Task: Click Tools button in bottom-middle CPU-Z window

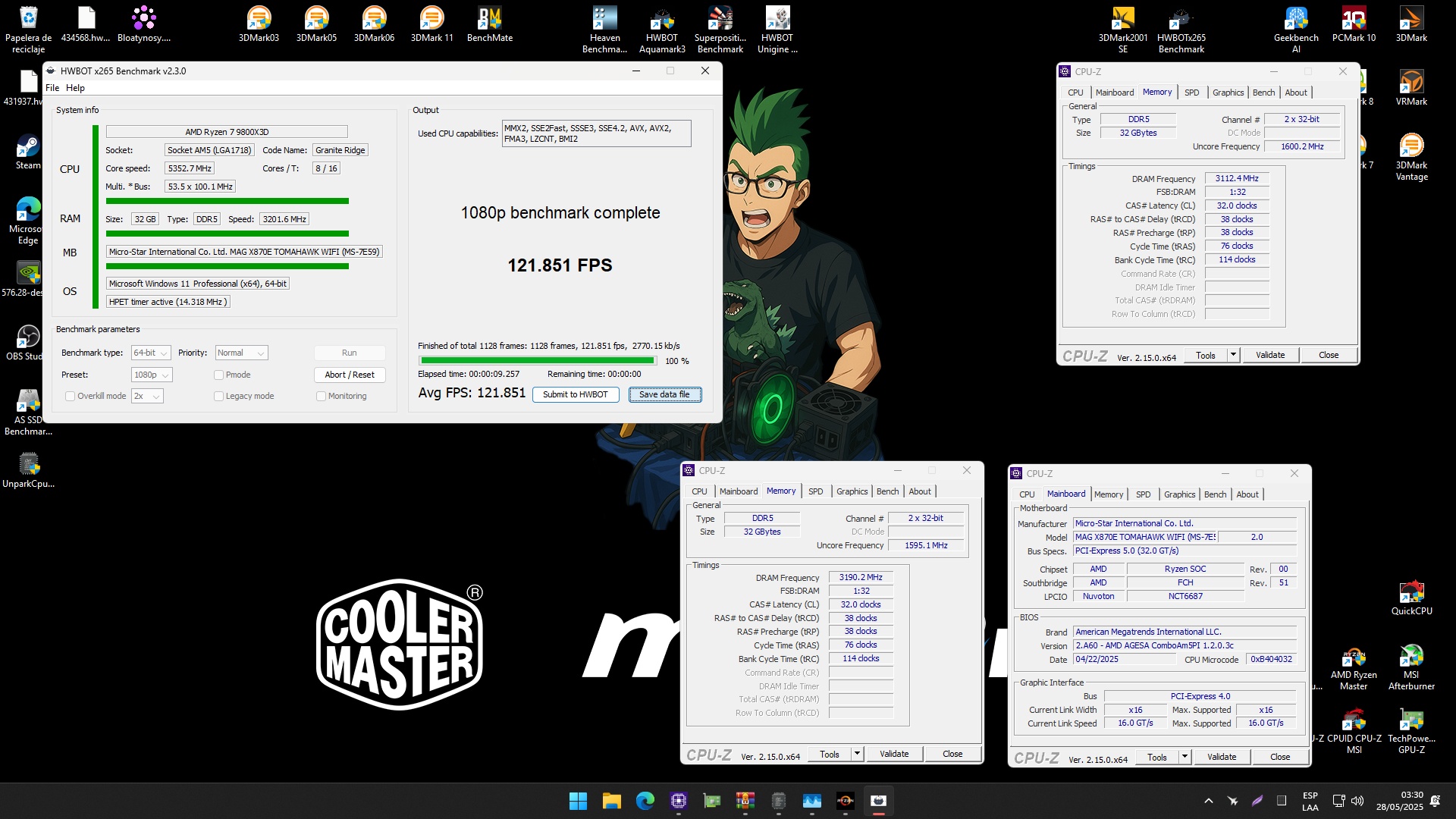Action: coord(830,754)
